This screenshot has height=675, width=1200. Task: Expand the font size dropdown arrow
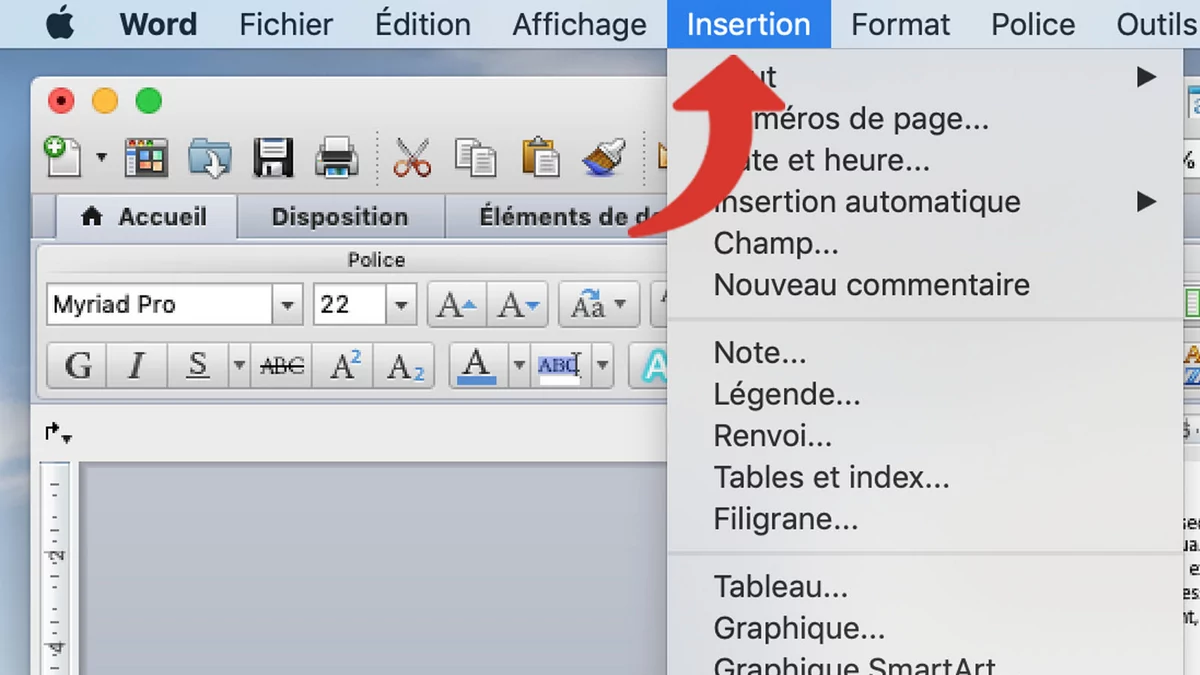(x=401, y=305)
